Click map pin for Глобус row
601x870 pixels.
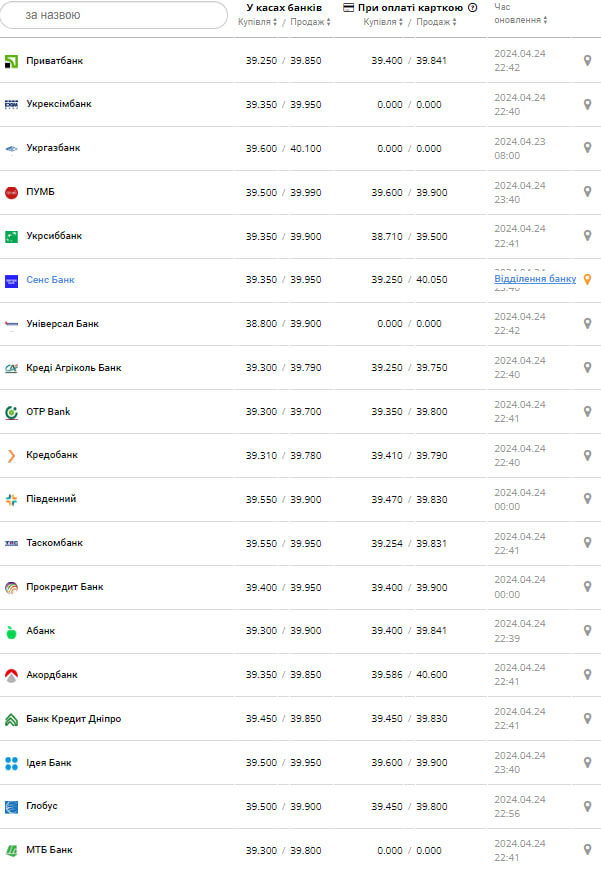[x=587, y=806]
